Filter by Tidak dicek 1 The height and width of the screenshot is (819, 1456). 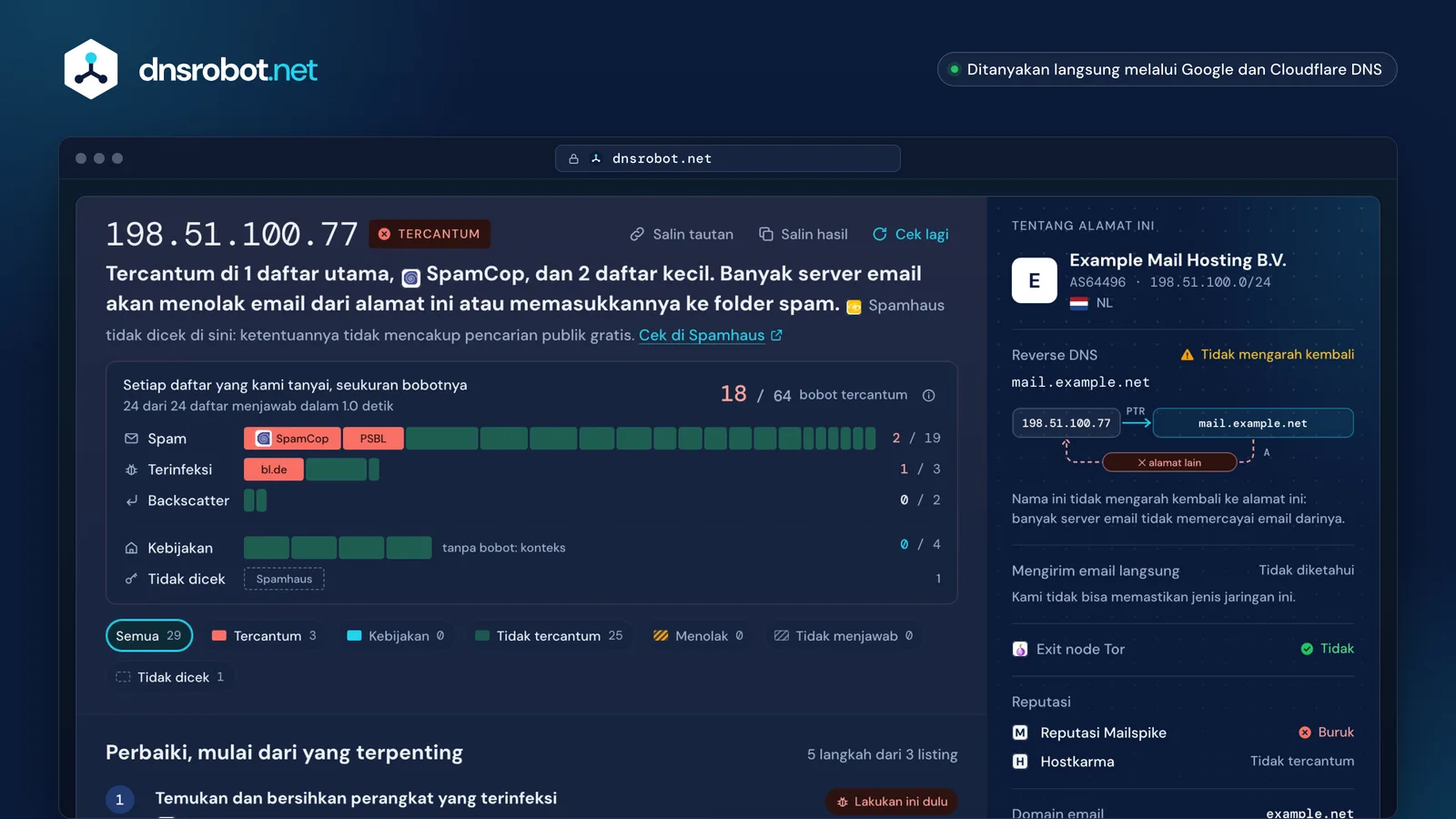tap(169, 677)
